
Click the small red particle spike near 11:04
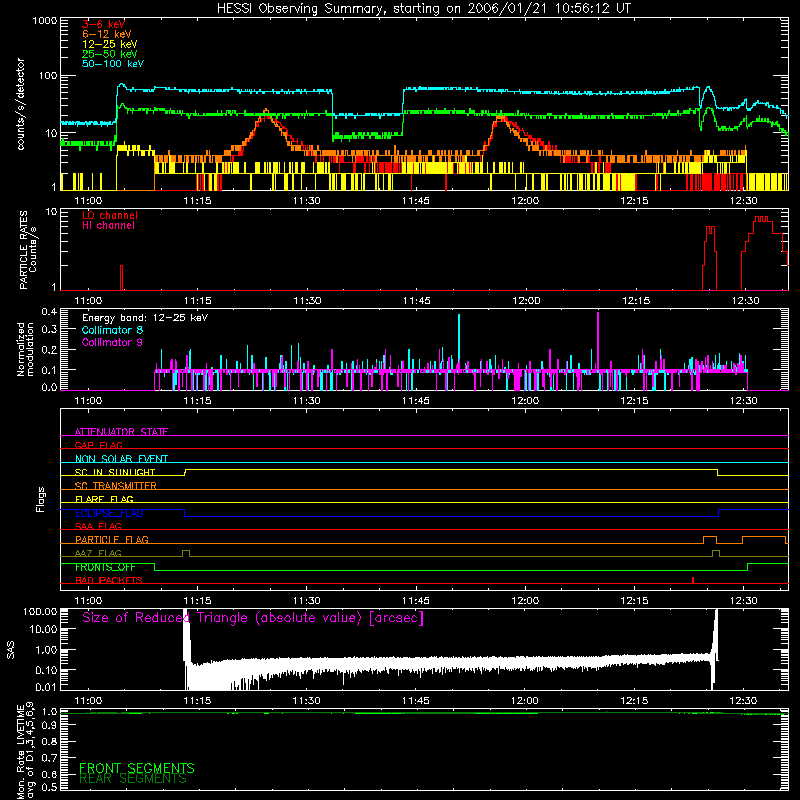[x=121, y=278]
